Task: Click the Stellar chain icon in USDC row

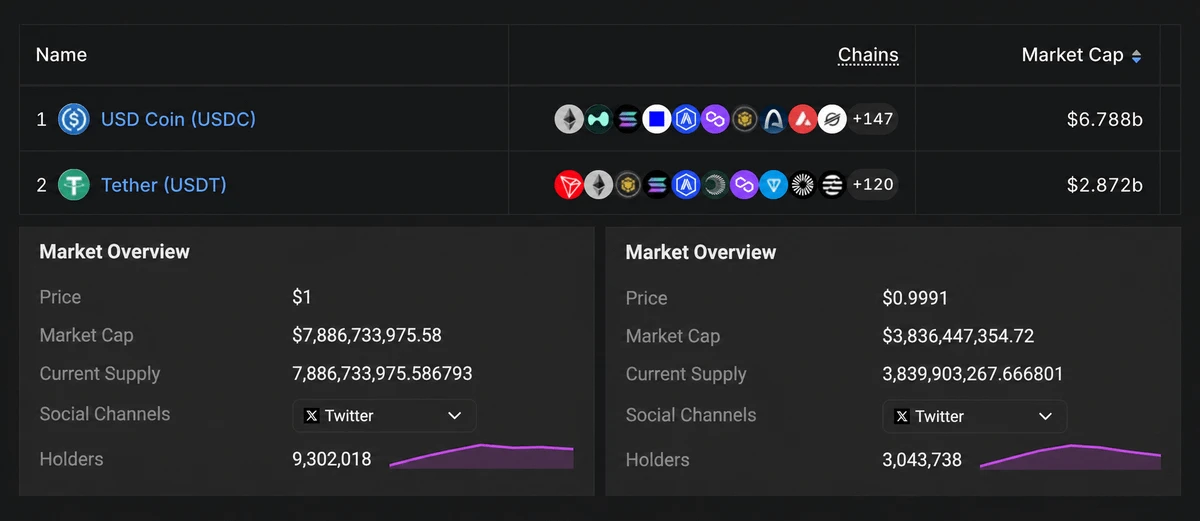Action: (832, 120)
